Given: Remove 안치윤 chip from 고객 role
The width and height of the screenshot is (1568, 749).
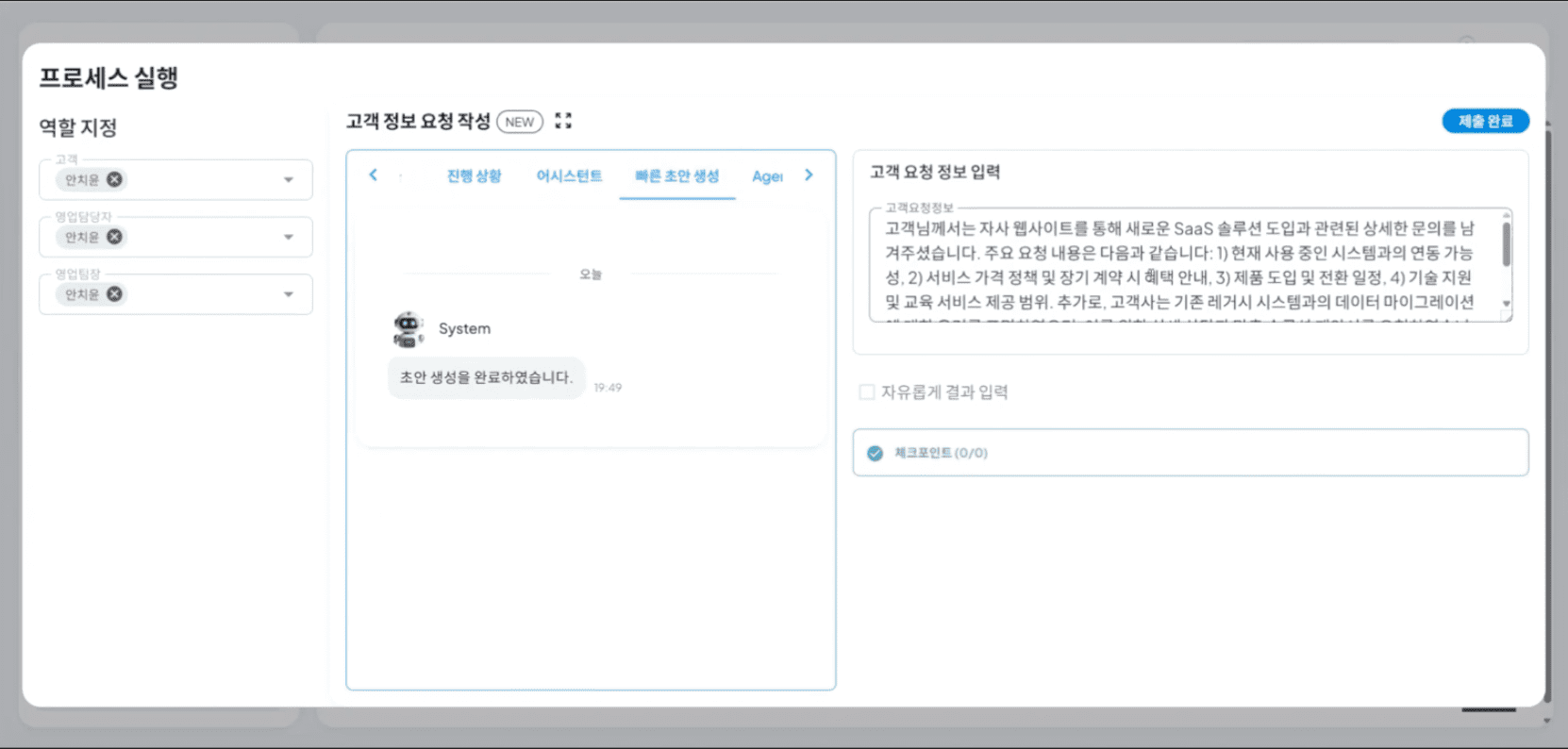Looking at the screenshot, I should (x=114, y=179).
